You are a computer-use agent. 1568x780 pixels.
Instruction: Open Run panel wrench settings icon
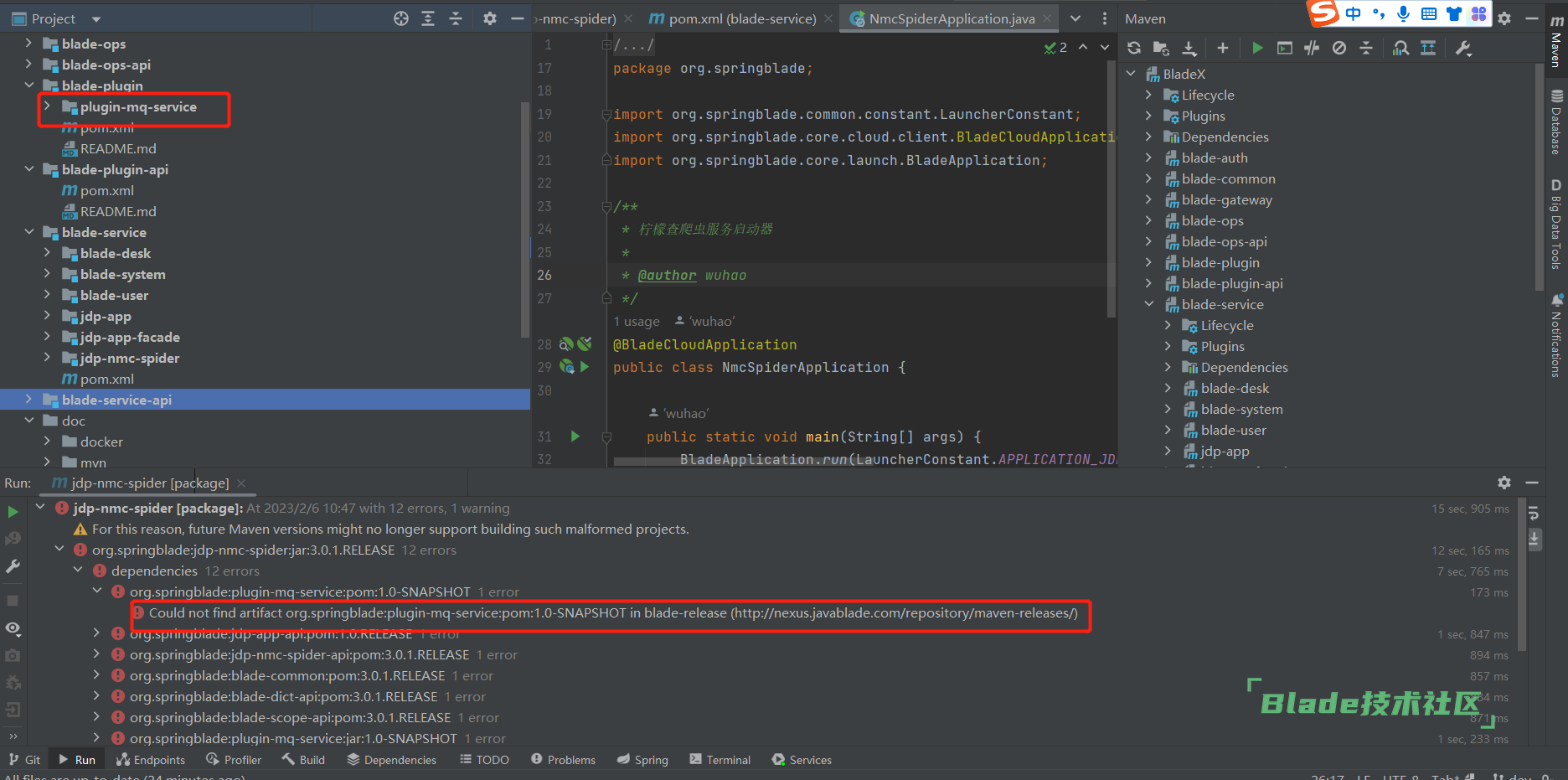(13, 566)
